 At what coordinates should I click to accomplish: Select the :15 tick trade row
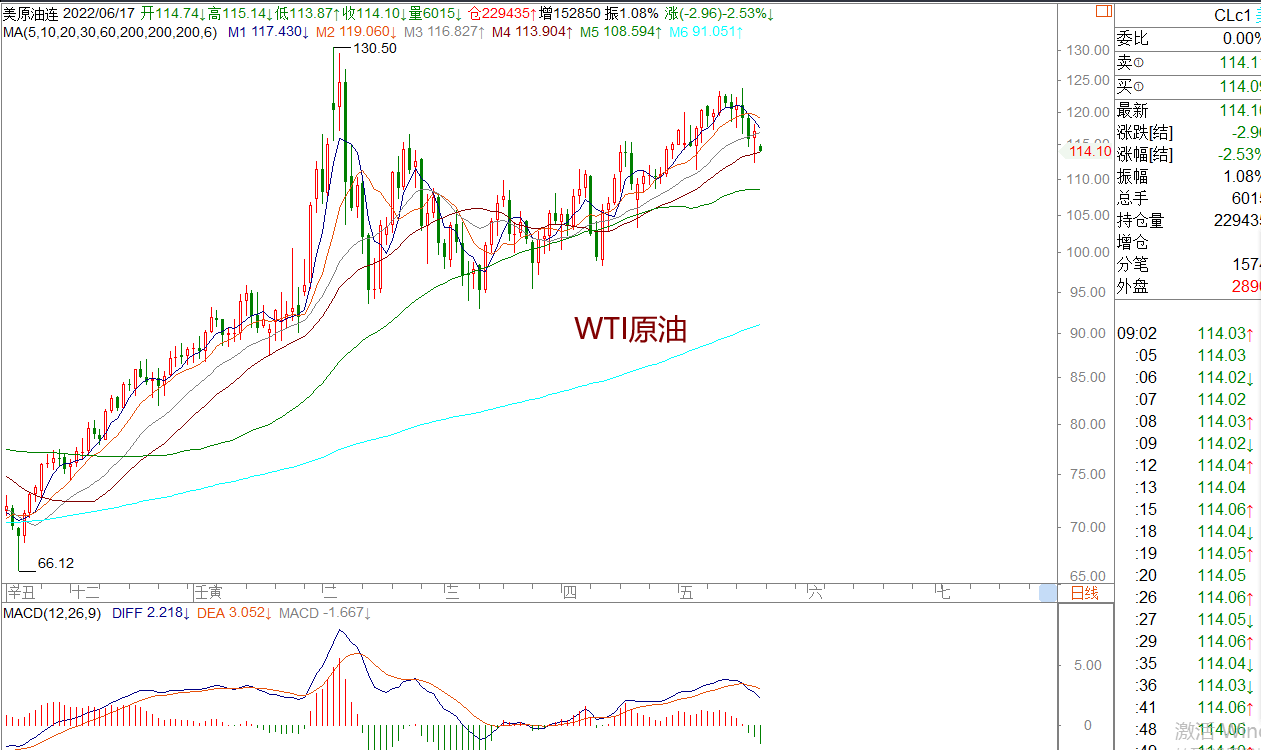(1188, 509)
